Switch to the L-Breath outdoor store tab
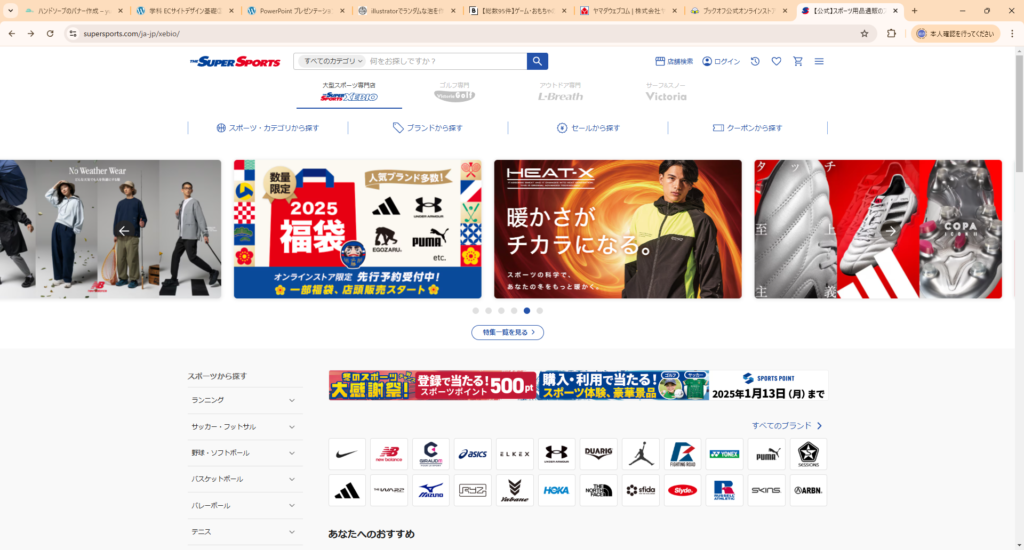The width and height of the screenshot is (1024, 550). (560, 94)
